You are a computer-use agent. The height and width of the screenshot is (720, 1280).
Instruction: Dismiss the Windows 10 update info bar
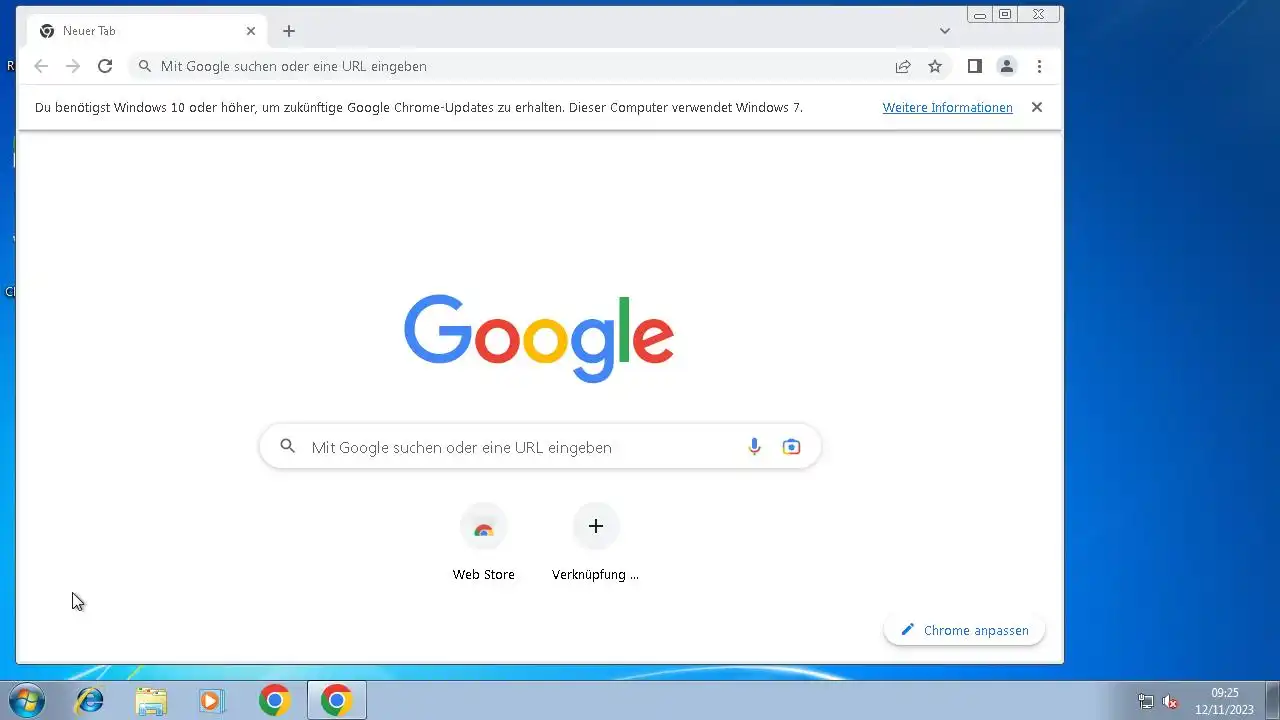tap(1037, 107)
